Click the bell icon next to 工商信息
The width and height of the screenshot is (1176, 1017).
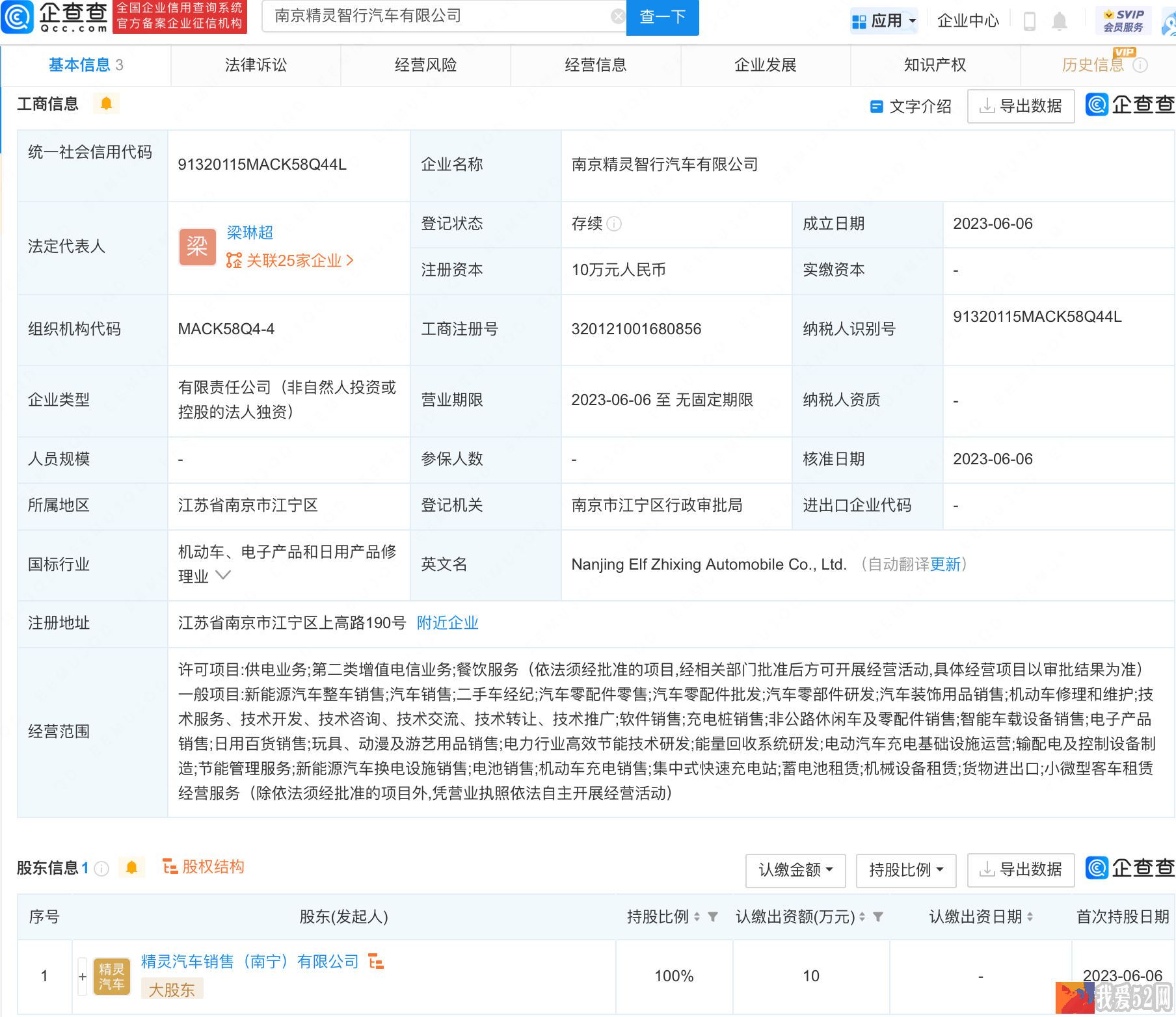point(106,103)
